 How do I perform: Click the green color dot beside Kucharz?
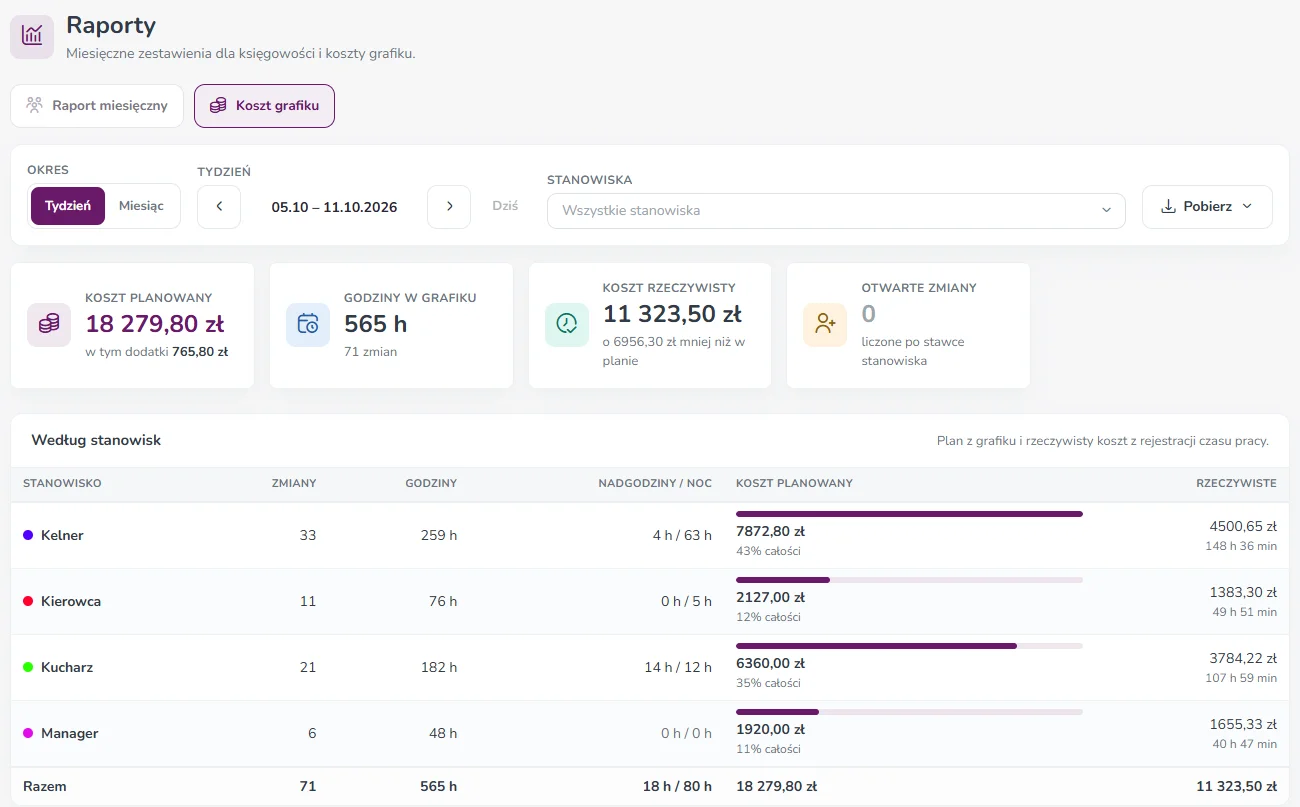pyautogui.click(x=28, y=667)
